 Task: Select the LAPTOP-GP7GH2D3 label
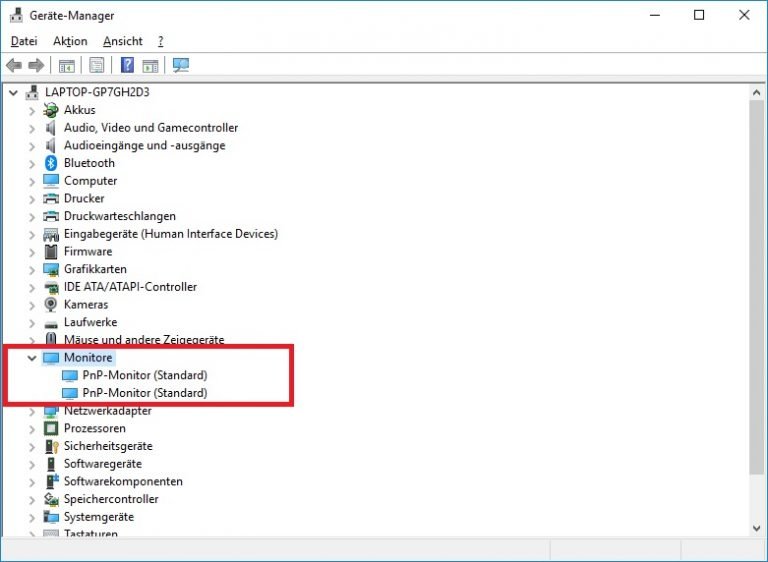(97, 92)
